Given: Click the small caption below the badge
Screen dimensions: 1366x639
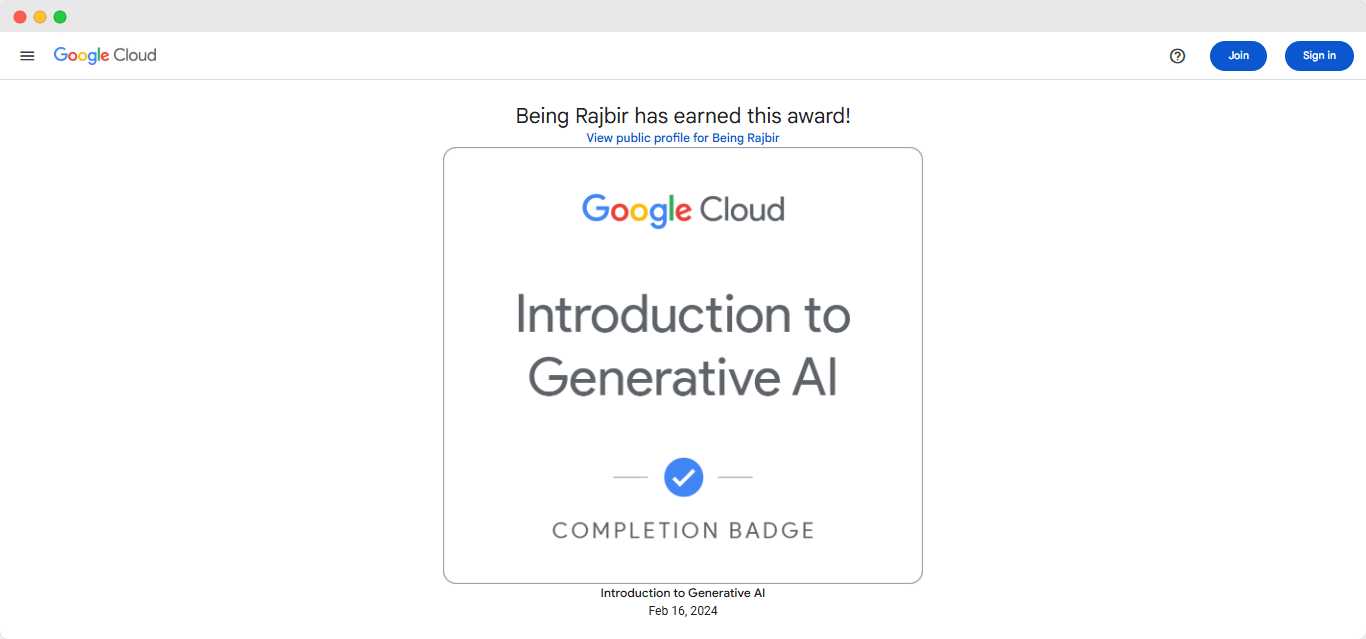Looking at the screenshot, I should click(x=683, y=593).
